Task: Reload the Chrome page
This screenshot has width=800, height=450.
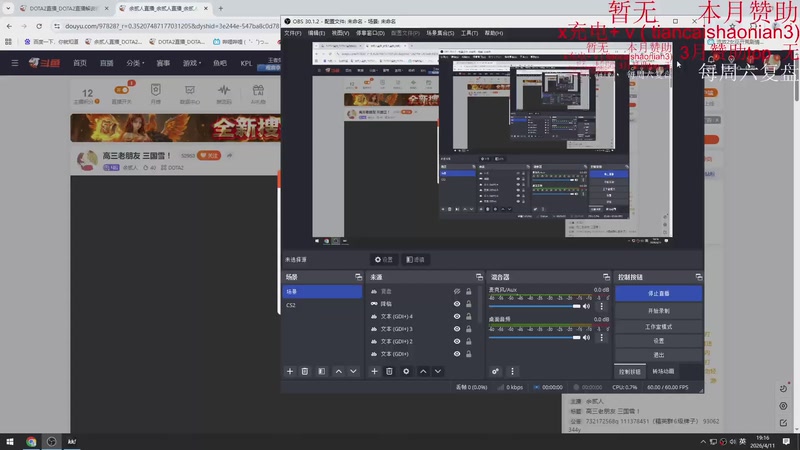Action: pos(39,26)
